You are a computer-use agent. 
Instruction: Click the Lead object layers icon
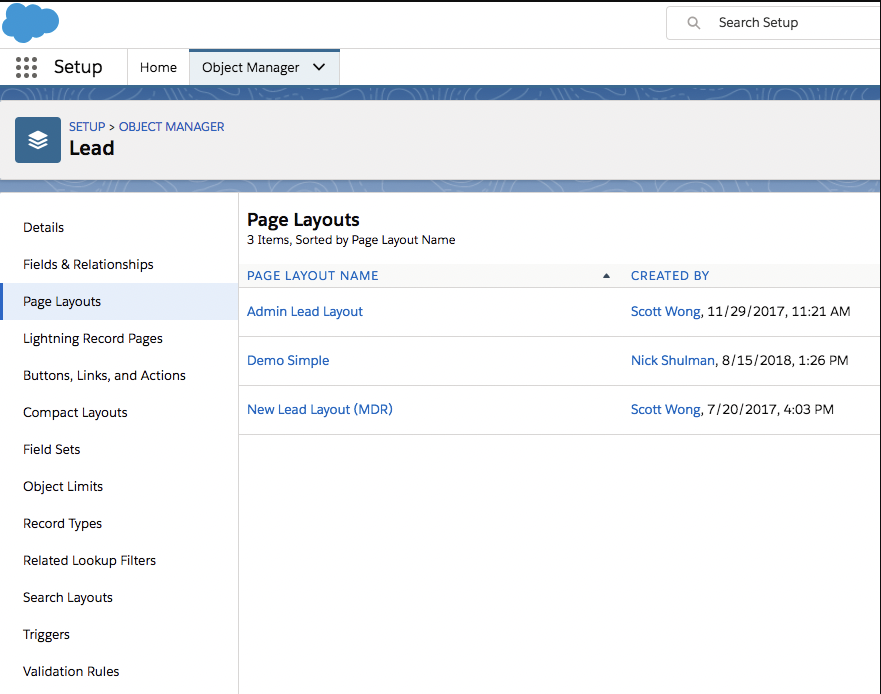point(37,140)
